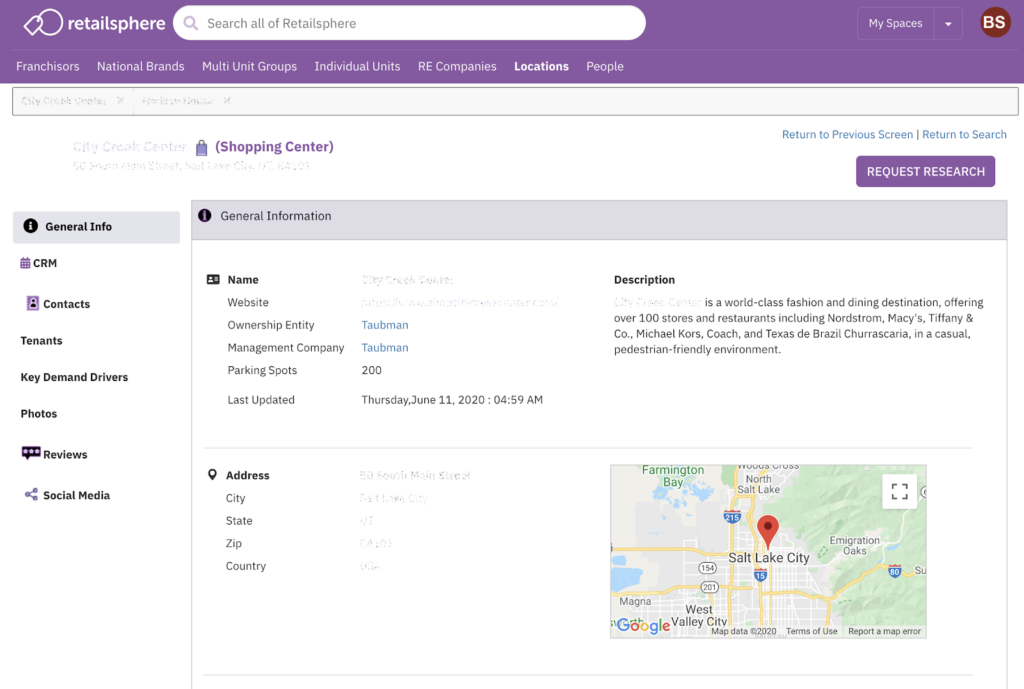The image size is (1024, 689).
Task: Select General Info in the sidebar
Action: 97,227
